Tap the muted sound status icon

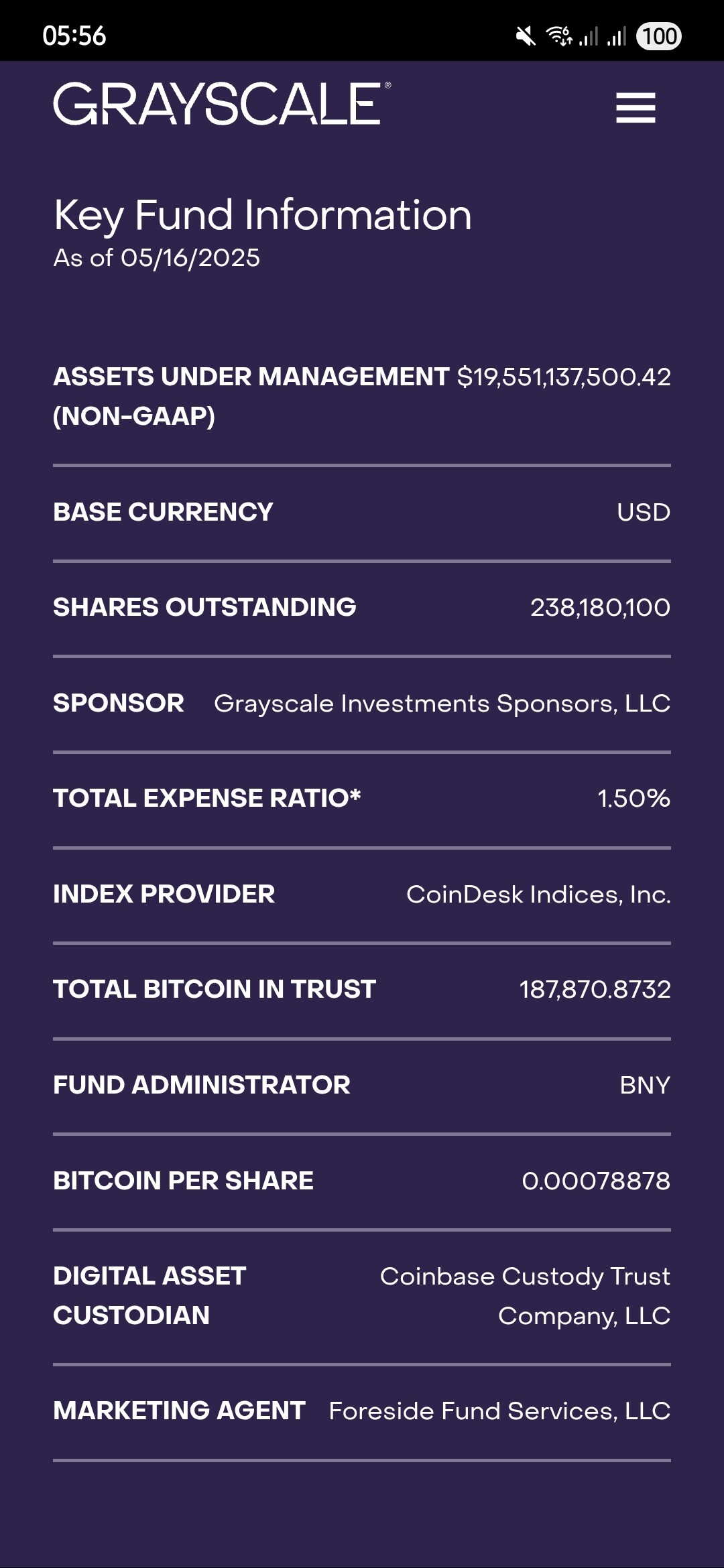coord(526,36)
